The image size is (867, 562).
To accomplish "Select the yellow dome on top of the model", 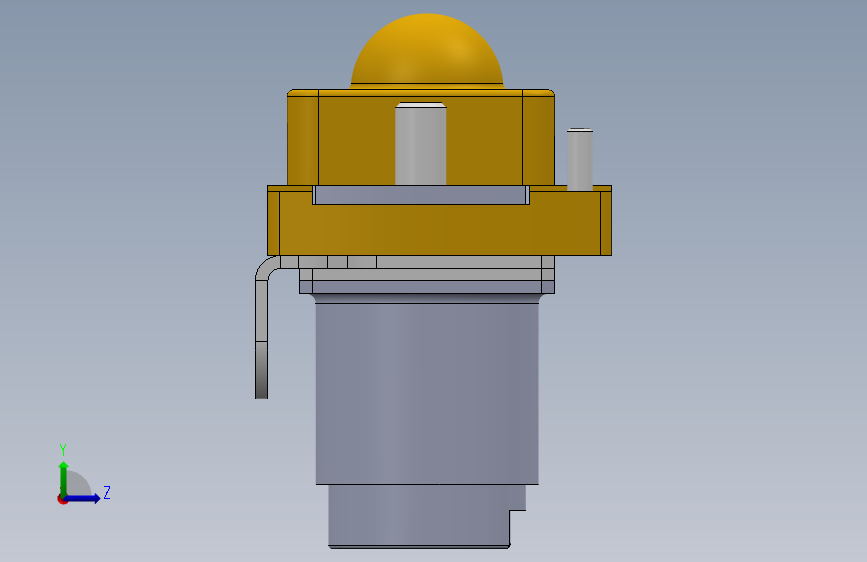I will click(x=427, y=51).
